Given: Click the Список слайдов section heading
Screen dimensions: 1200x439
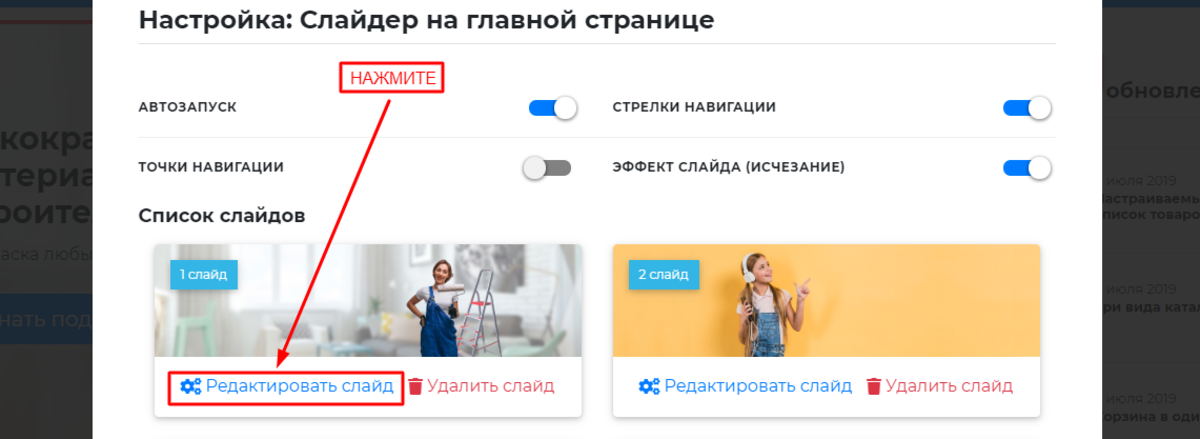Looking at the screenshot, I should point(222,215).
